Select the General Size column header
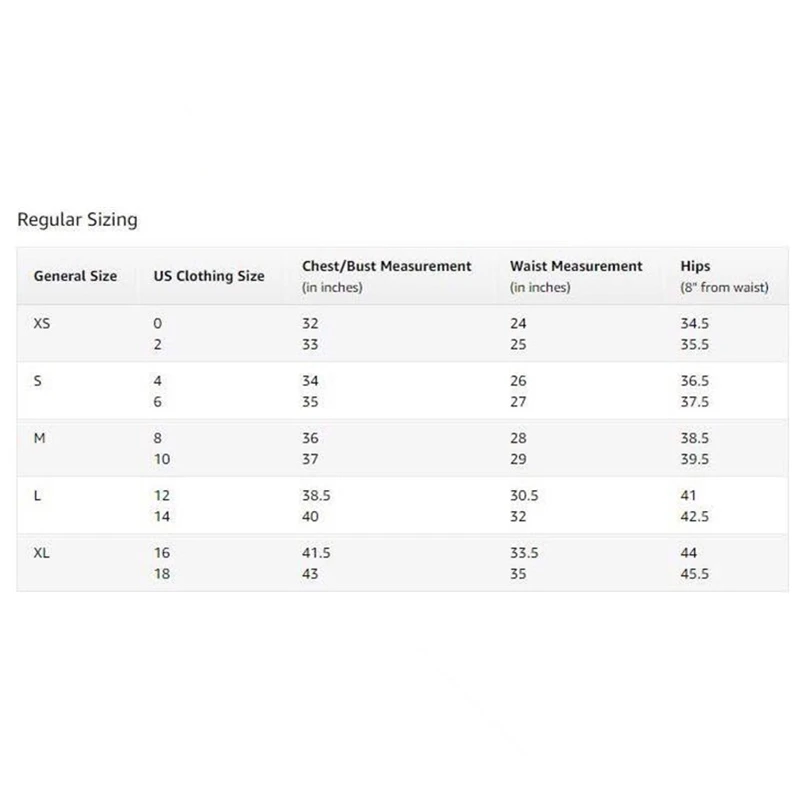 pos(76,276)
